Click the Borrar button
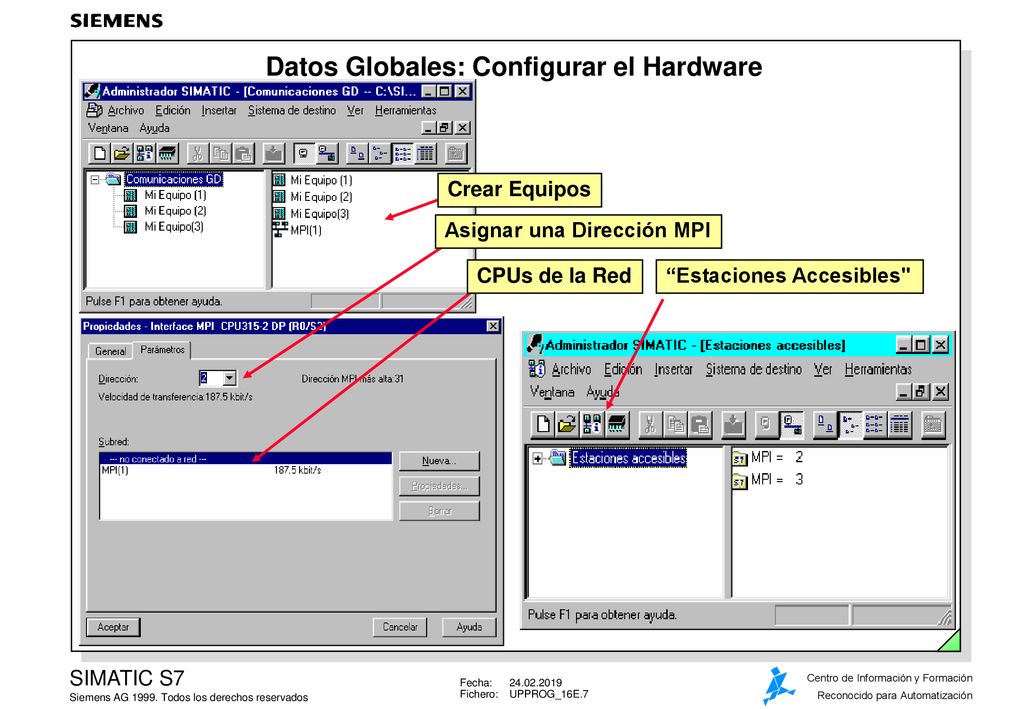Screen dimensions: 1024x709 click(x=439, y=511)
